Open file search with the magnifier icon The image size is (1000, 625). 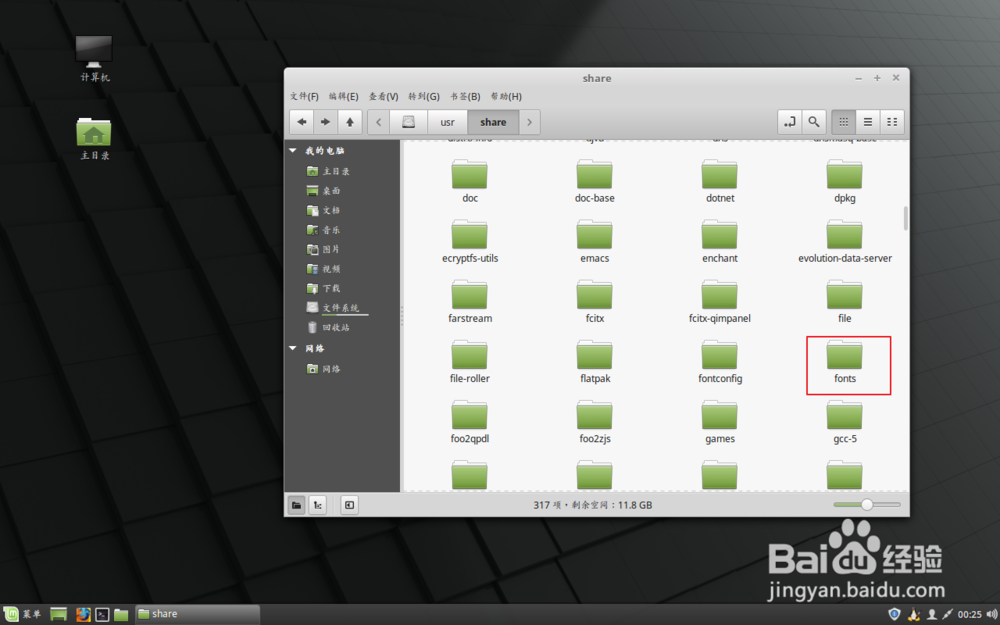[814, 122]
